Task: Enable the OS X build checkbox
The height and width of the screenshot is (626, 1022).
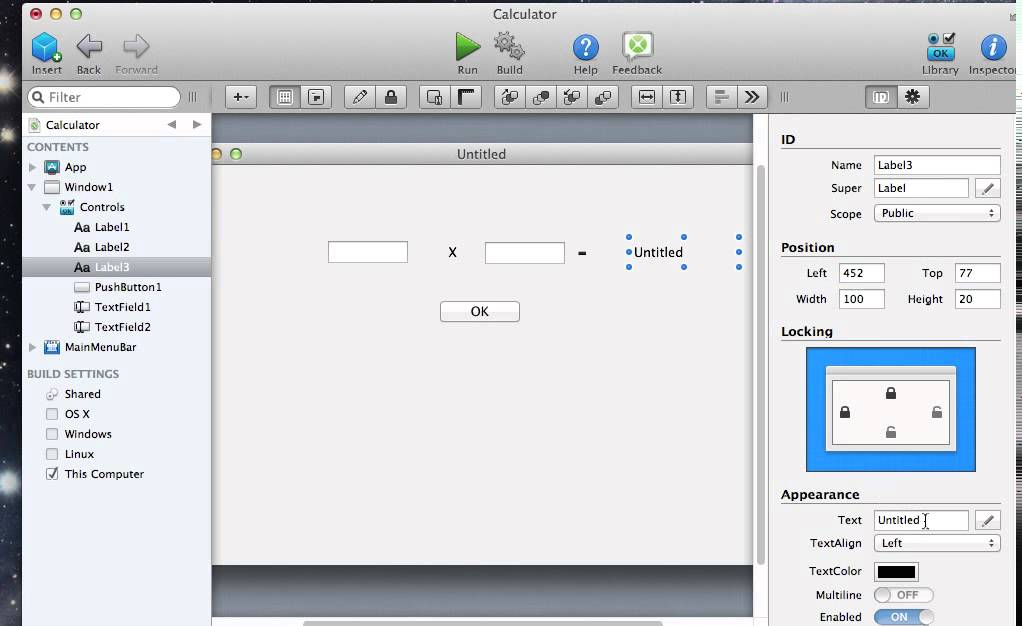Action: pyautogui.click(x=52, y=414)
